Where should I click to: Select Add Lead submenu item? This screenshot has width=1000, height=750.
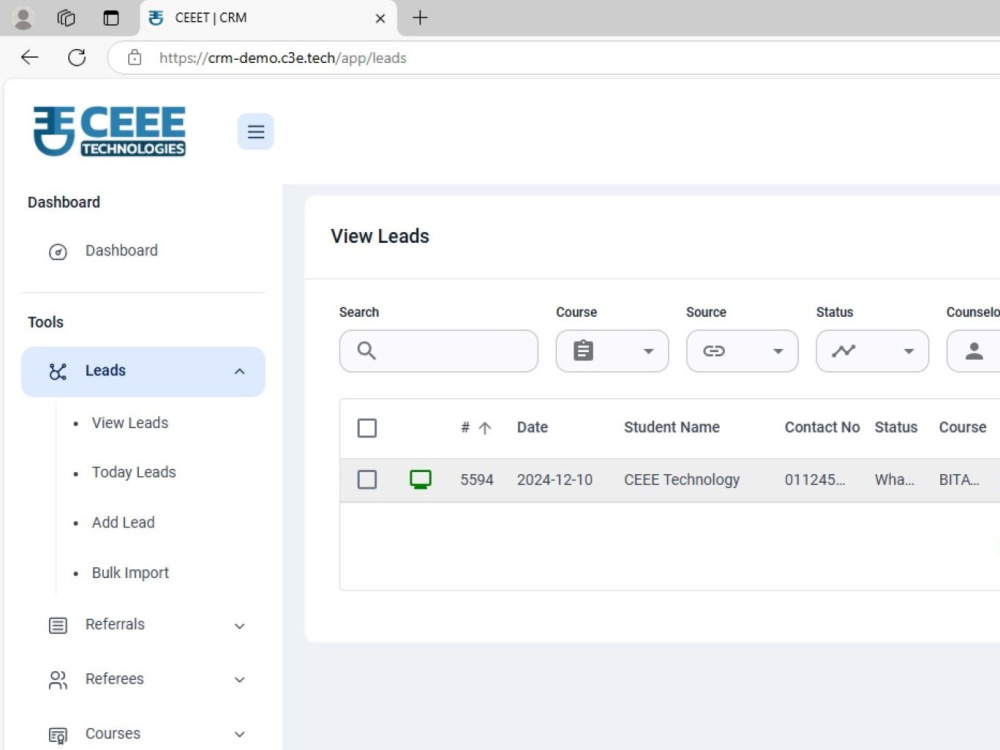[123, 522]
